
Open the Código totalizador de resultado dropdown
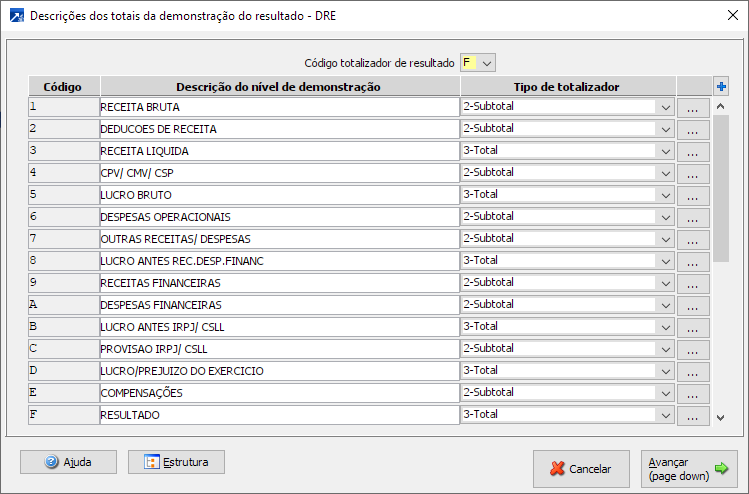[x=487, y=63]
